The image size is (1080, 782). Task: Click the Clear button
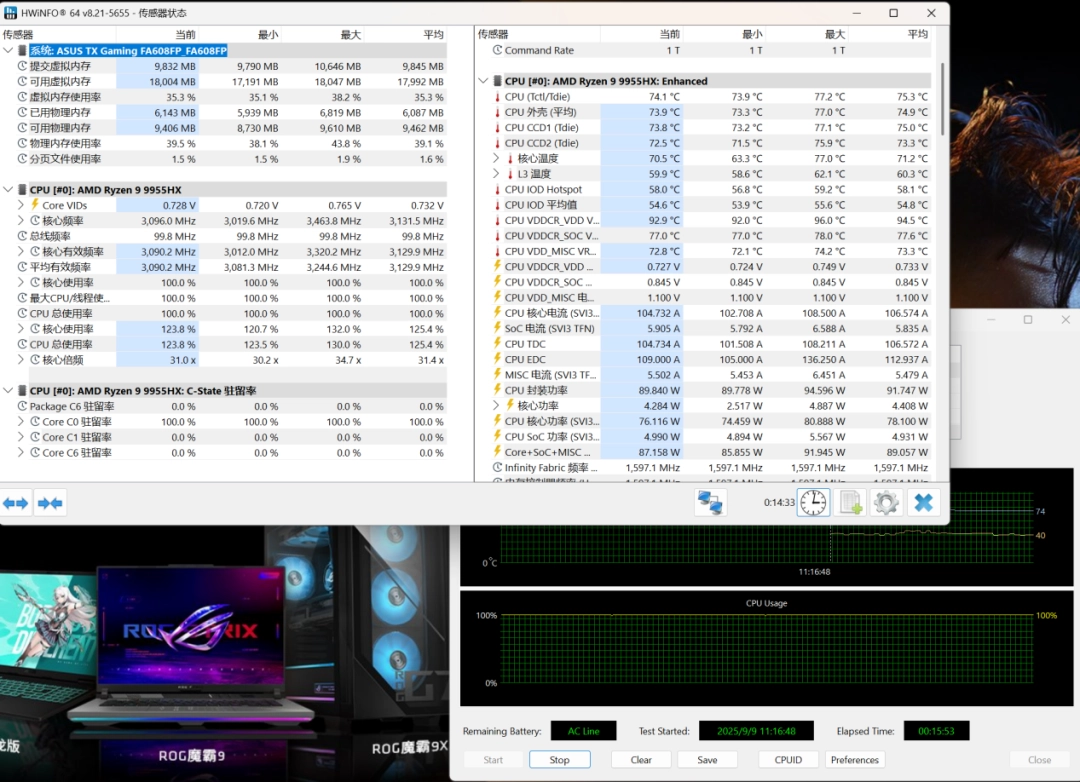tap(641, 760)
